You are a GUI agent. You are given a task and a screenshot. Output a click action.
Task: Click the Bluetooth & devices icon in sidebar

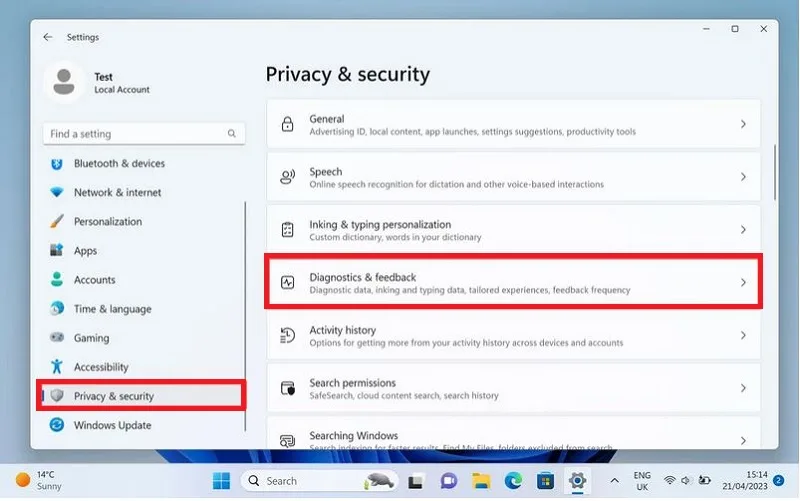57,164
